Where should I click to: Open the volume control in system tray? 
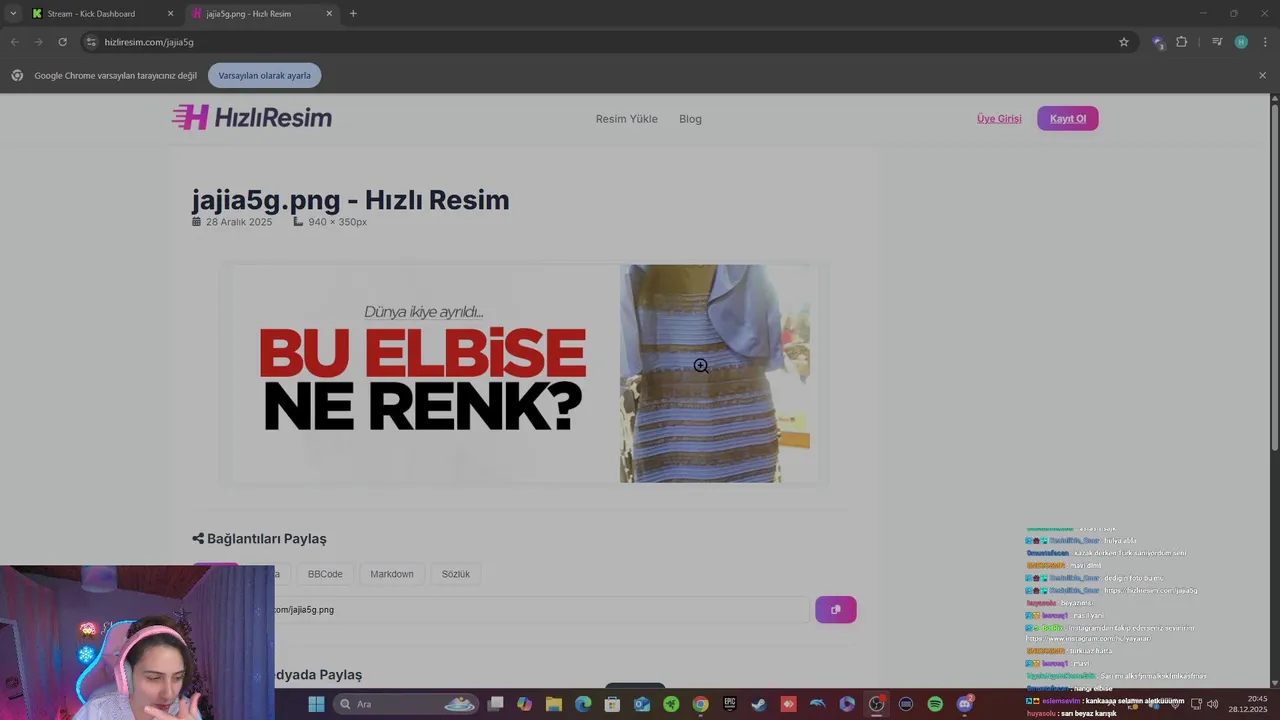click(1213, 704)
